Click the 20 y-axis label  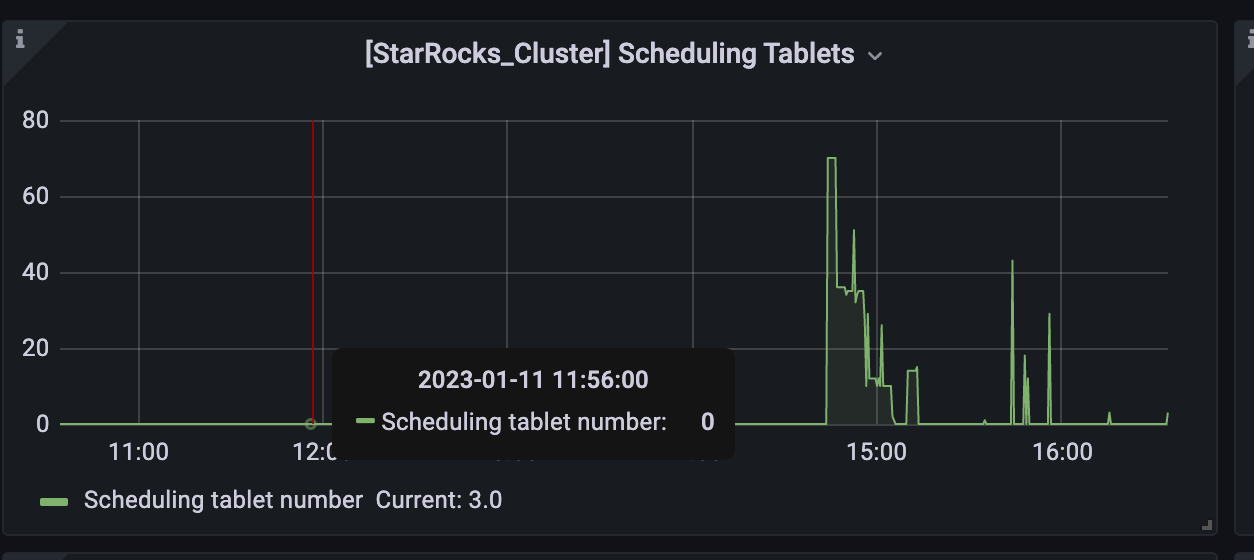click(x=36, y=349)
